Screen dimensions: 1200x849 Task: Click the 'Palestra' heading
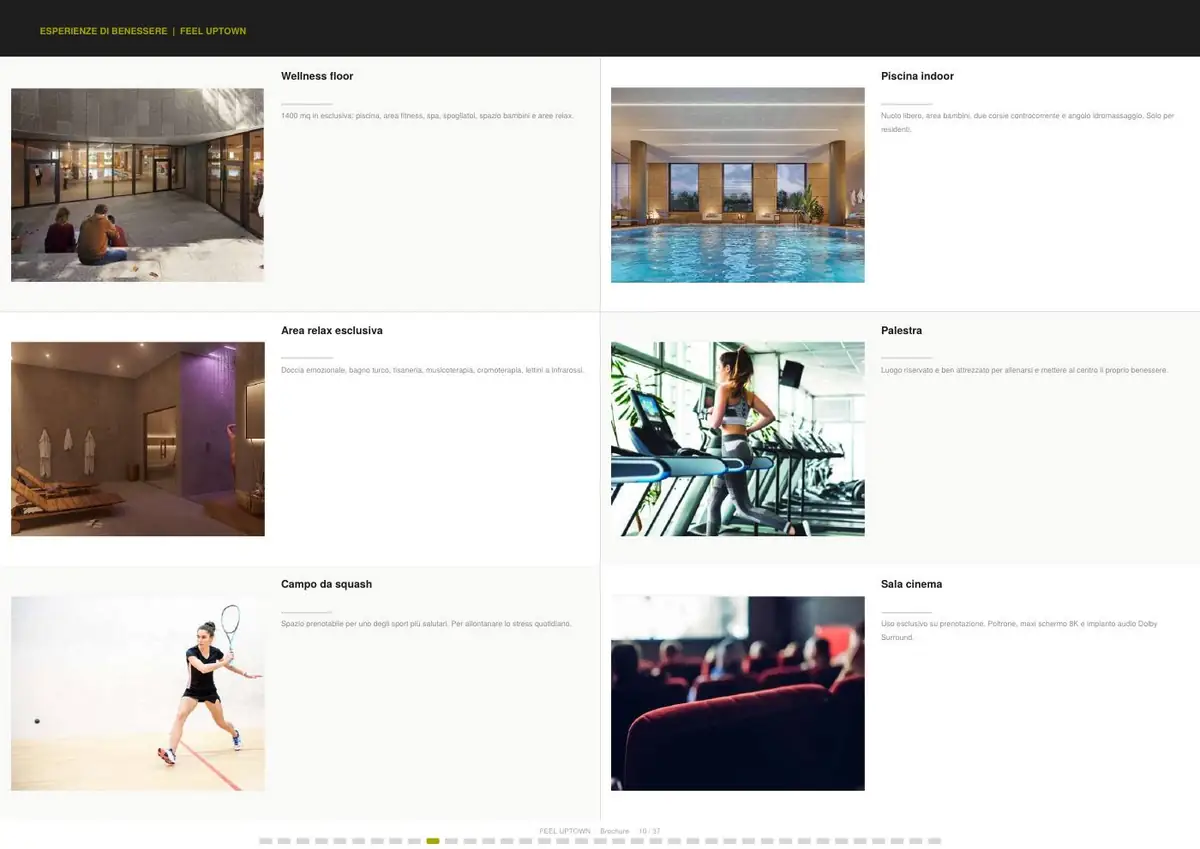tap(901, 330)
